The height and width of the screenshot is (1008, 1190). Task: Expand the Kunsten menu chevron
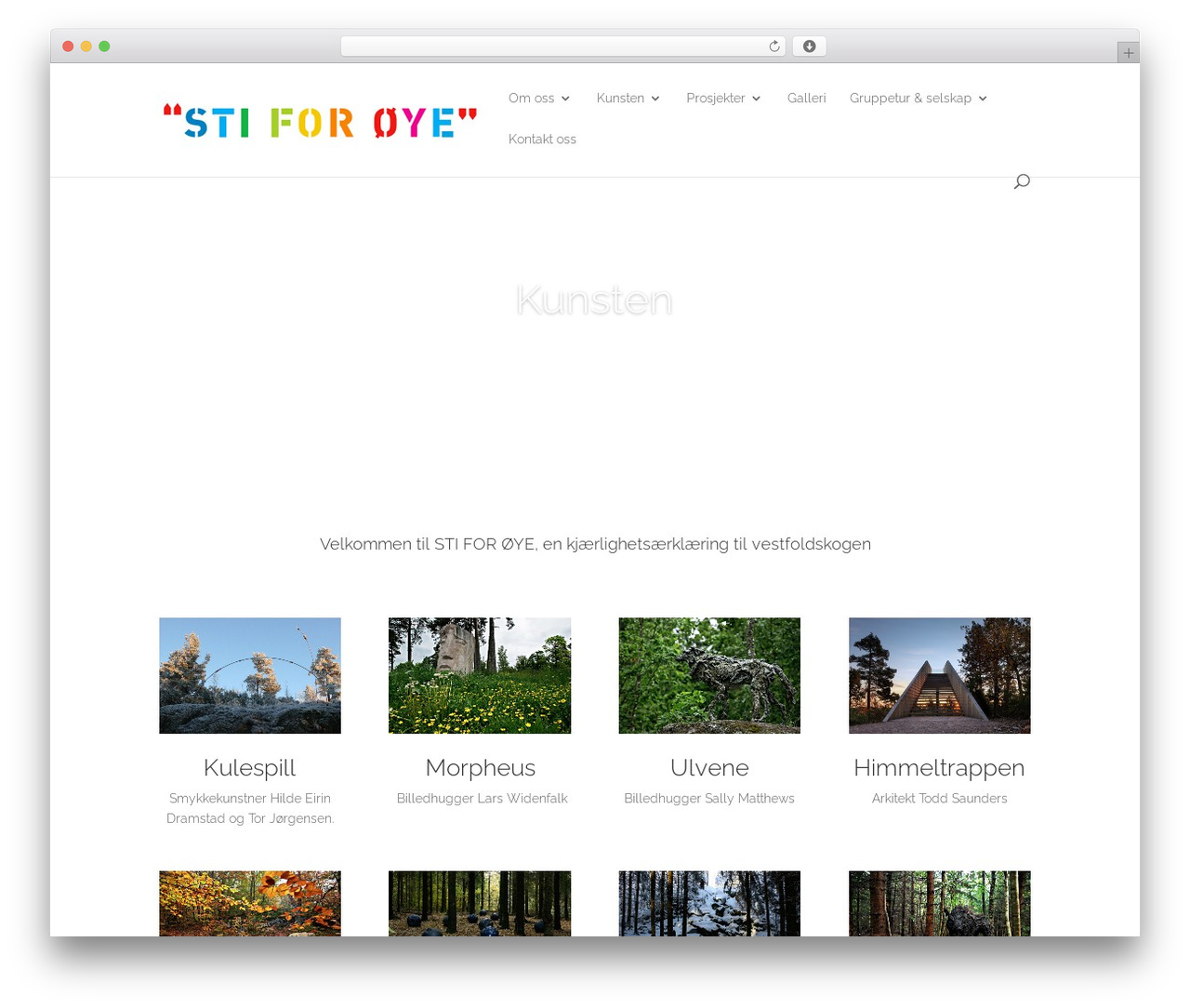[x=655, y=99]
